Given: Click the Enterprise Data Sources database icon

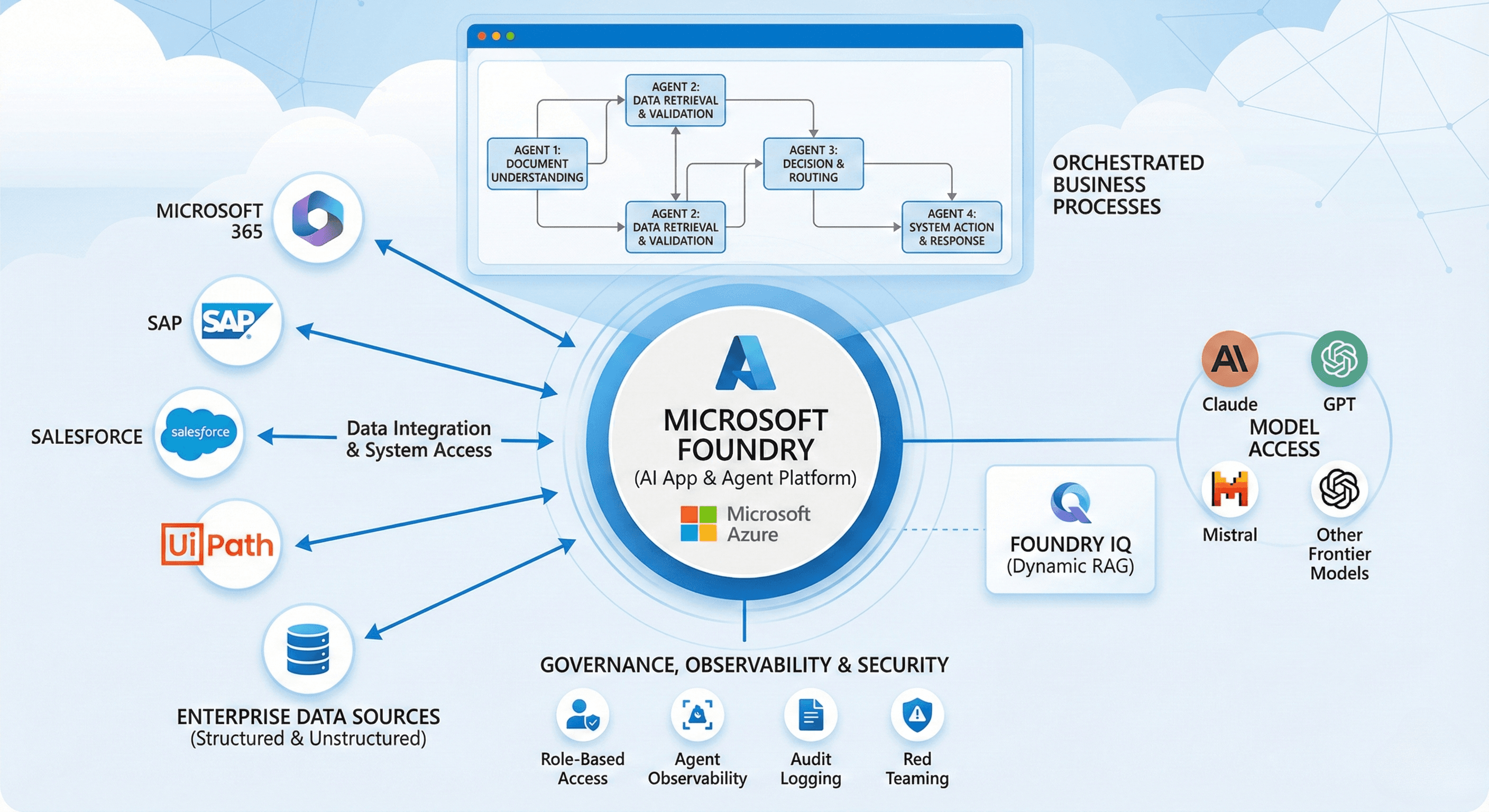Looking at the screenshot, I should pos(308,650).
